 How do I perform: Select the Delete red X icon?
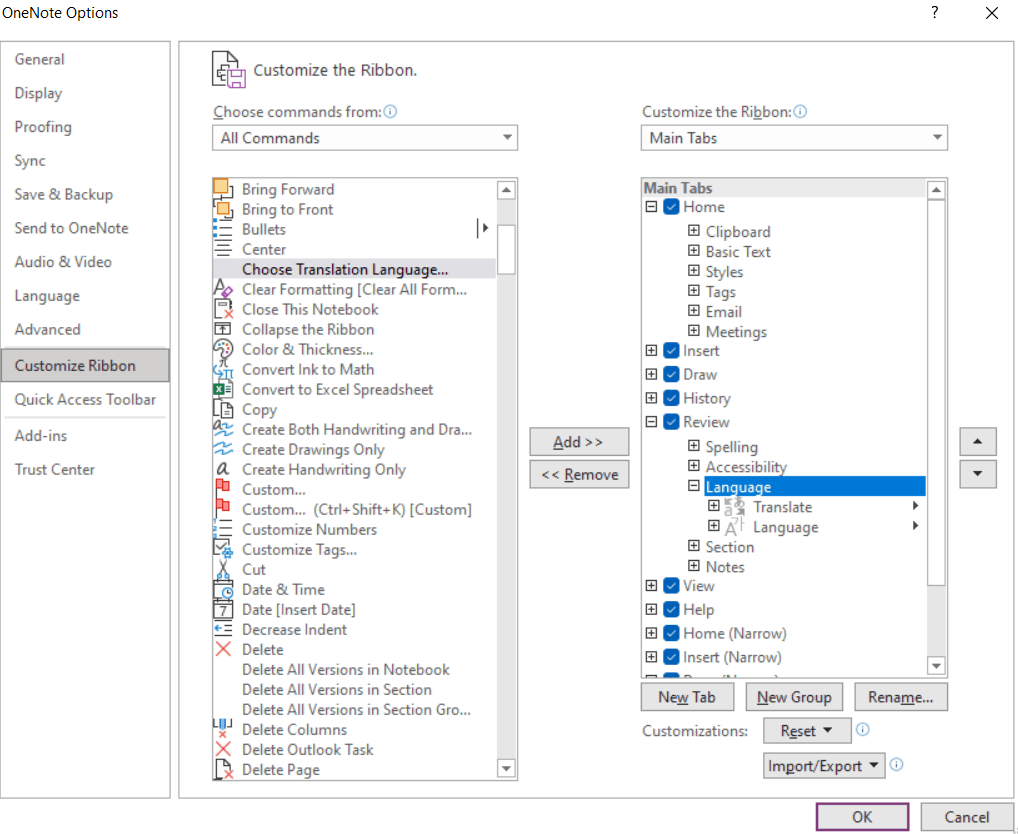223,649
